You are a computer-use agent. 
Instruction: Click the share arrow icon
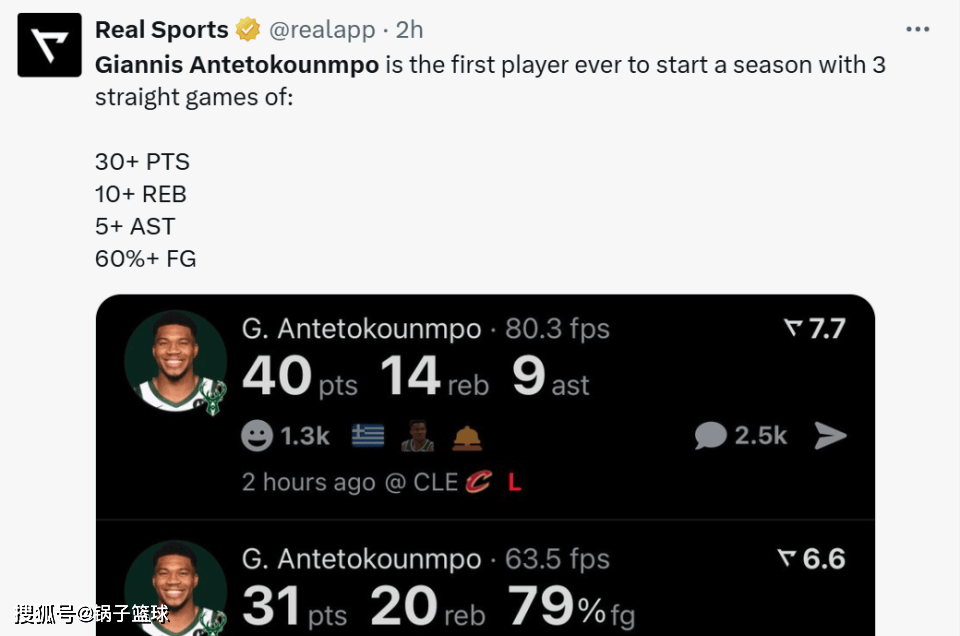[830, 435]
